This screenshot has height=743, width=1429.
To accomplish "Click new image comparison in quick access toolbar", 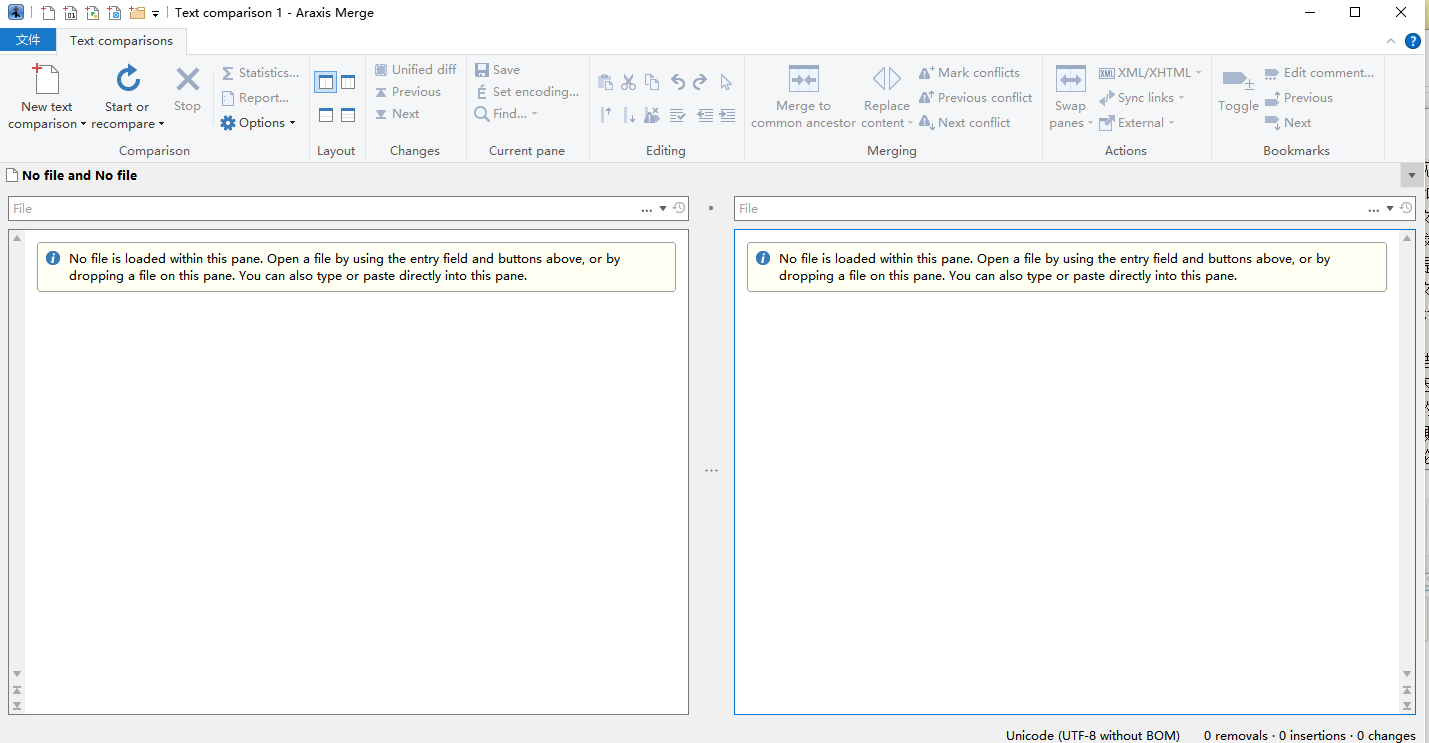I will (x=92, y=13).
